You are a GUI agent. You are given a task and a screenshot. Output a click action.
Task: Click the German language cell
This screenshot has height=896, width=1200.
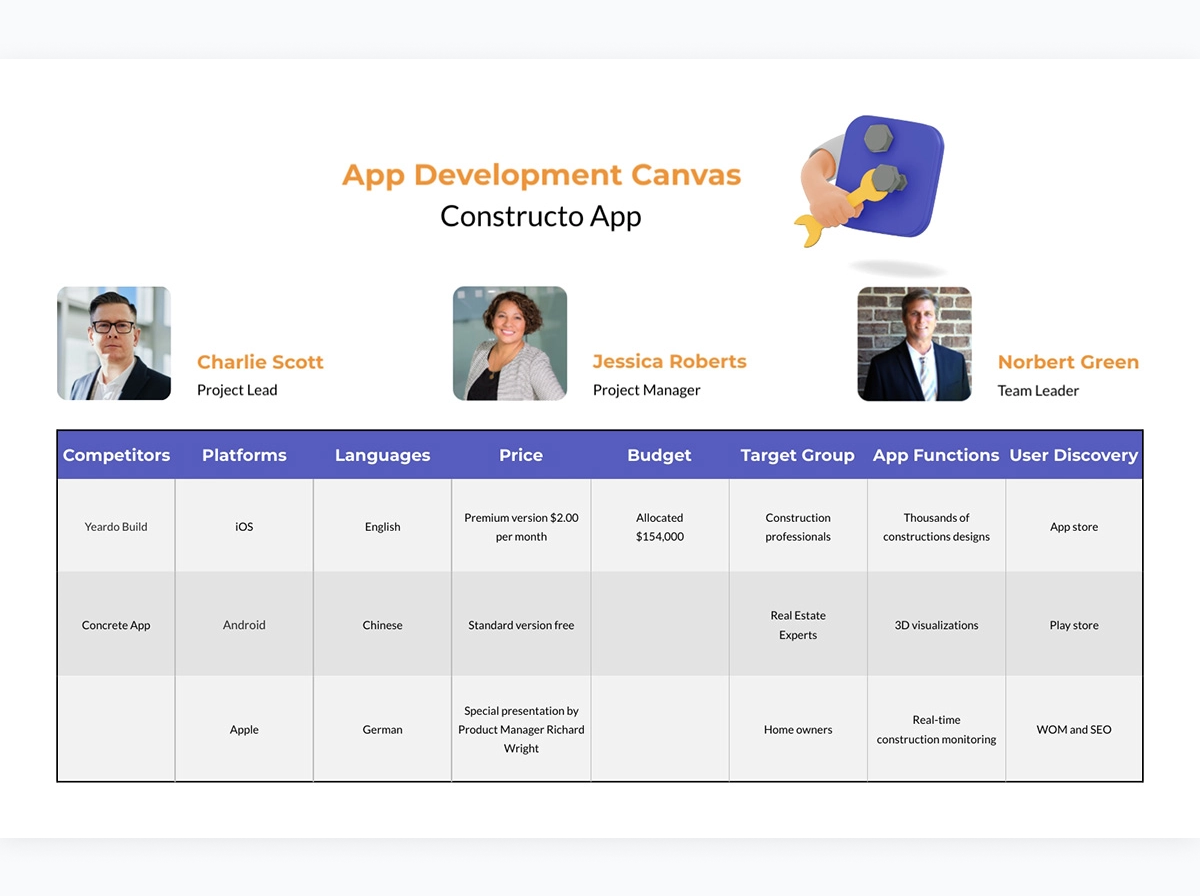point(382,729)
